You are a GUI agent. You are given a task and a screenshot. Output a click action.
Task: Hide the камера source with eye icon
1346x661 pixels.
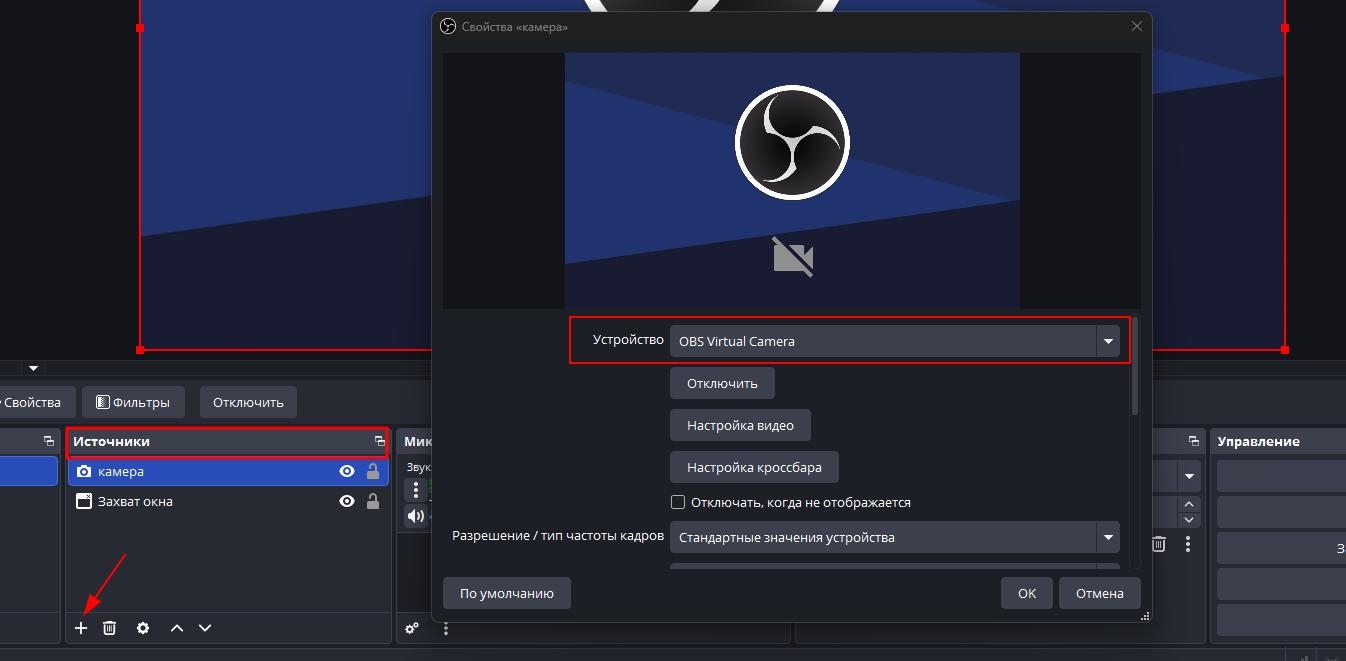[347, 472]
